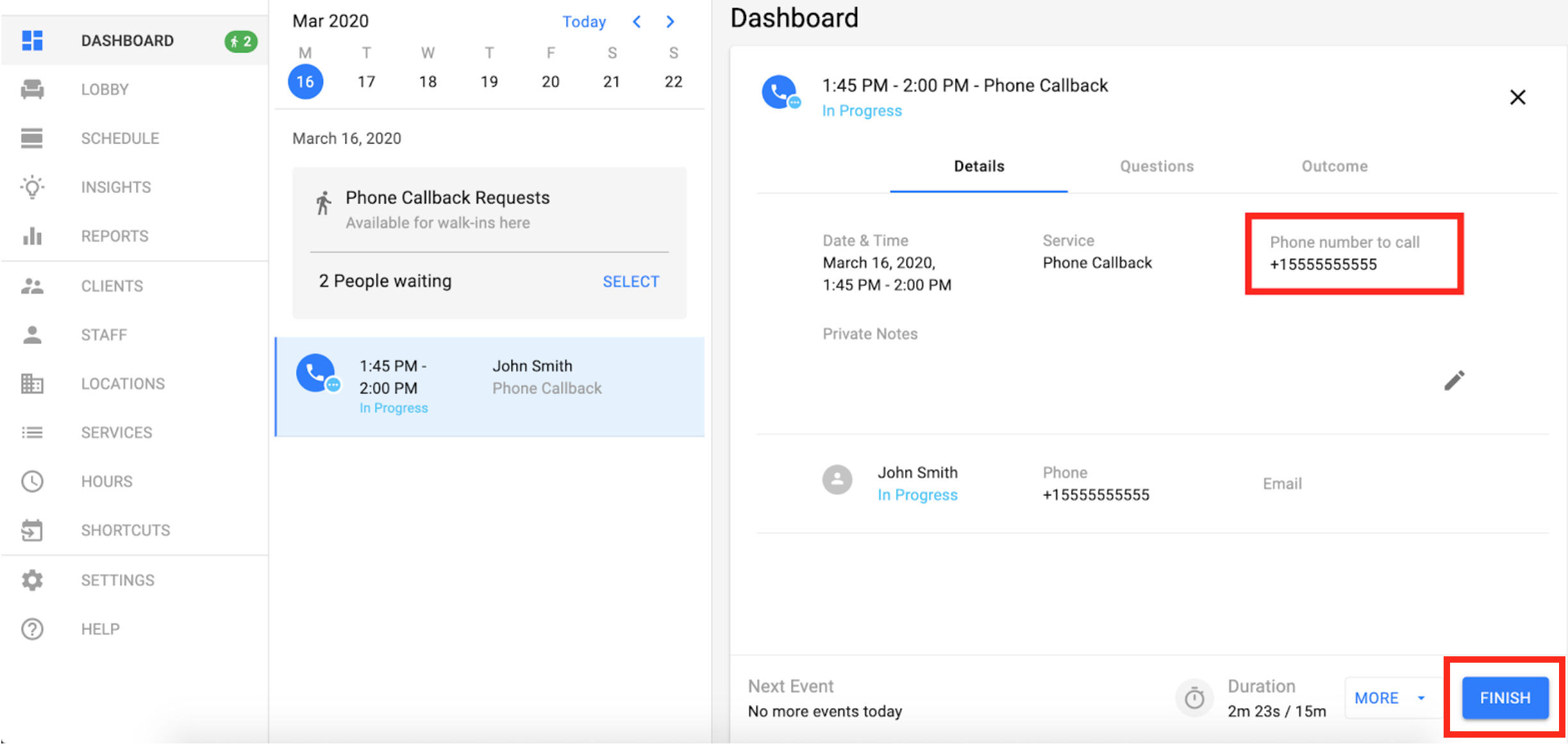Click the phone number to call value
This screenshot has height=746, width=1568.
pos(1323,264)
